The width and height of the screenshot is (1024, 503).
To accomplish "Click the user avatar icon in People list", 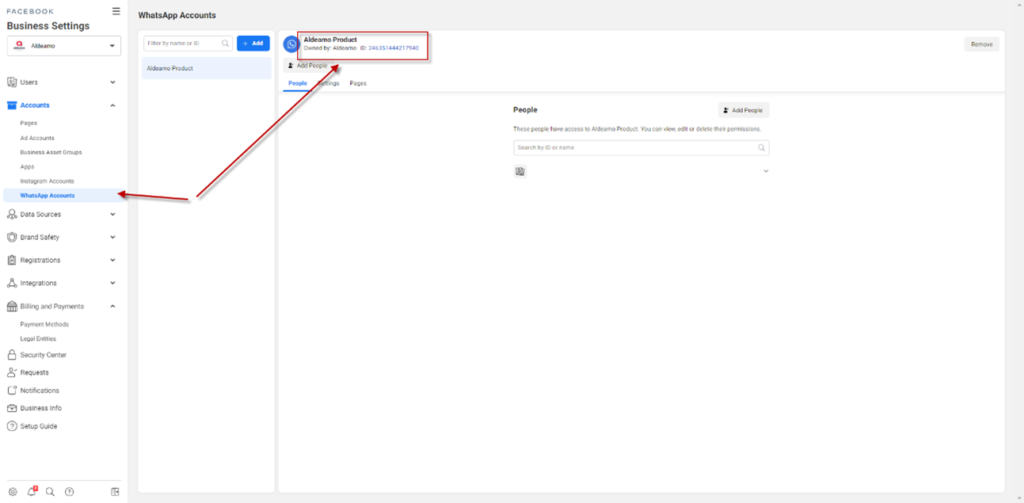I will tap(520, 172).
